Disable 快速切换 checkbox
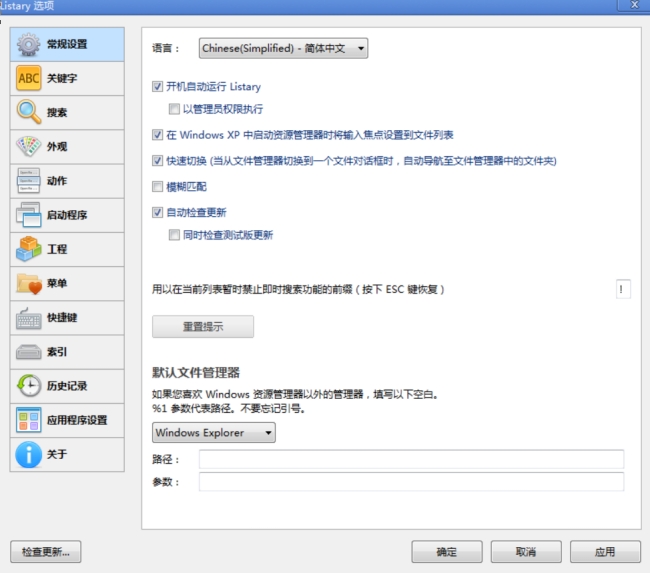The height and width of the screenshot is (573, 650). tap(157, 160)
